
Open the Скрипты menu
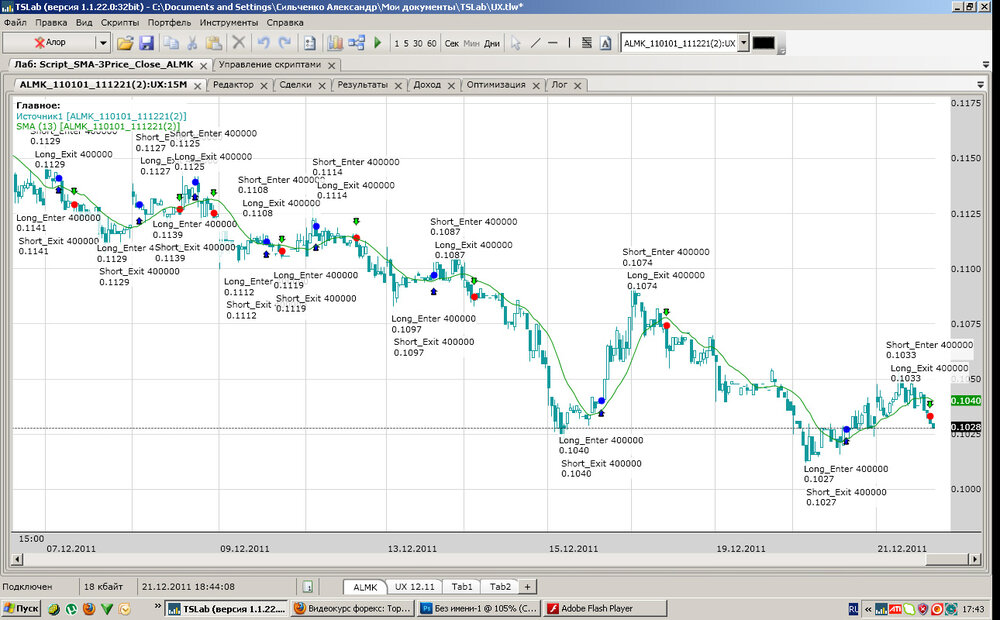[120, 21]
